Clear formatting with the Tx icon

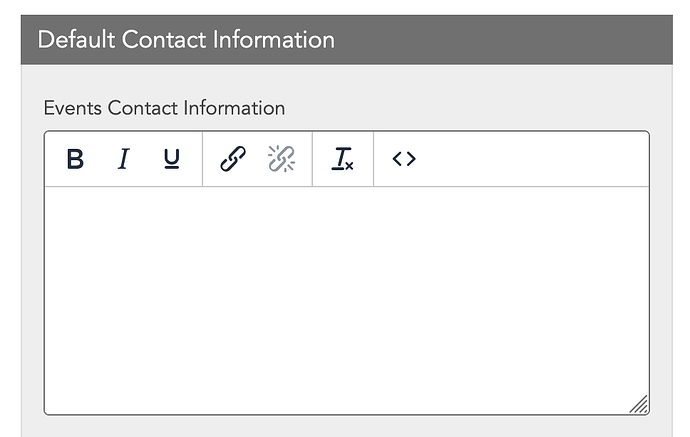tap(342, 159)
